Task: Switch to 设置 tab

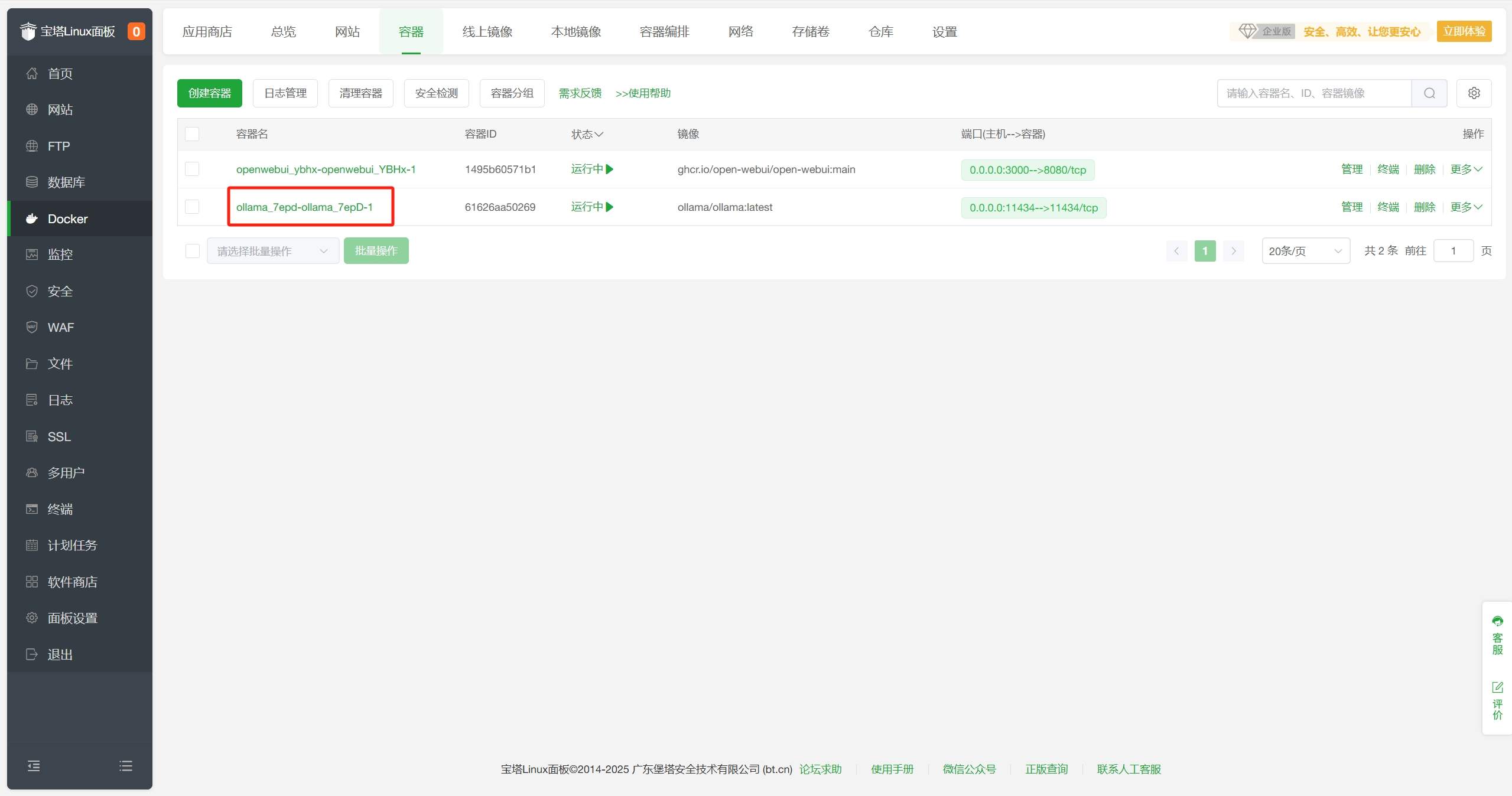Action: (x=945, y=32)
